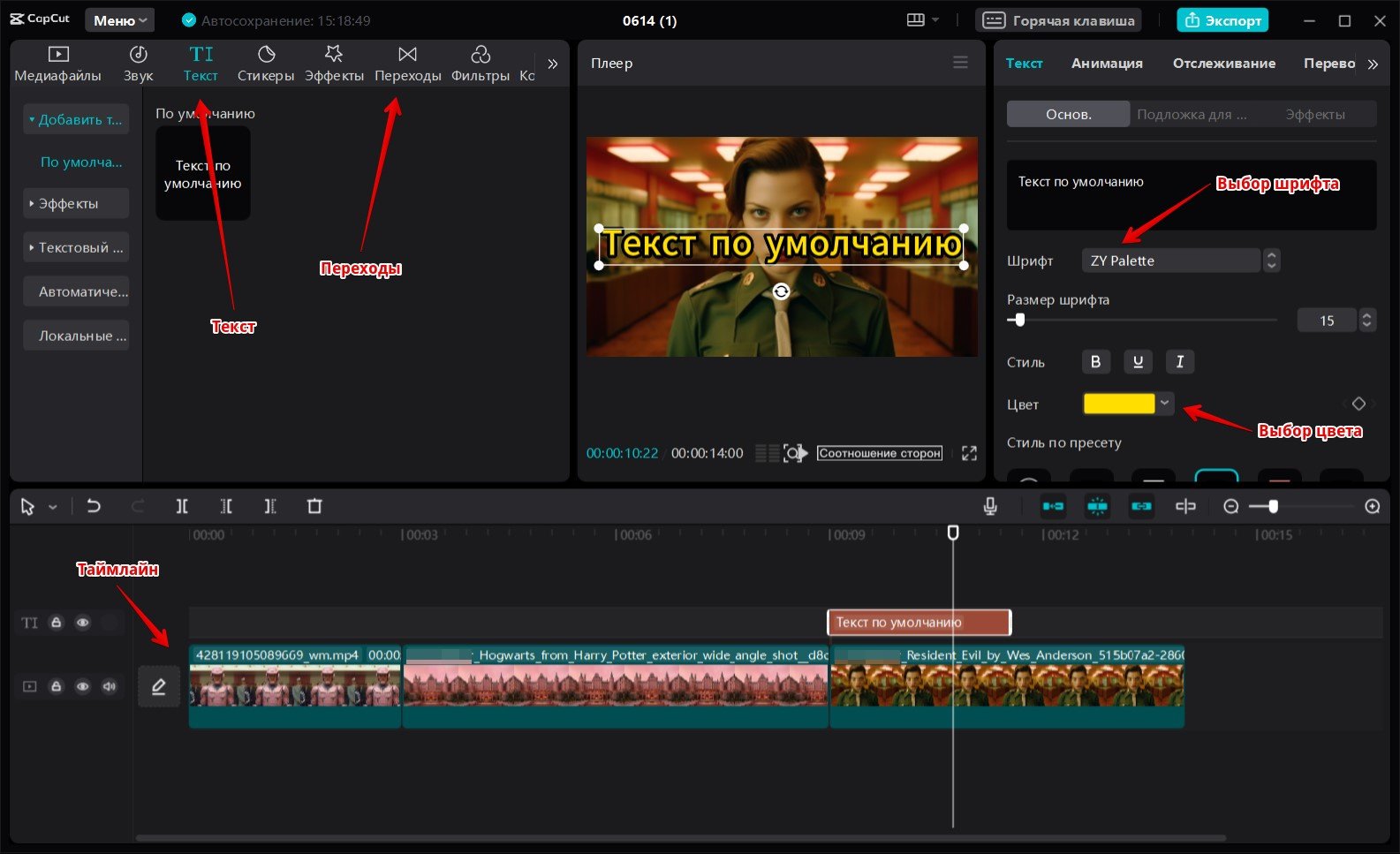1400x854 pixels.
Task: Show more tool categories with double chevron
Action: pos(552,64)
